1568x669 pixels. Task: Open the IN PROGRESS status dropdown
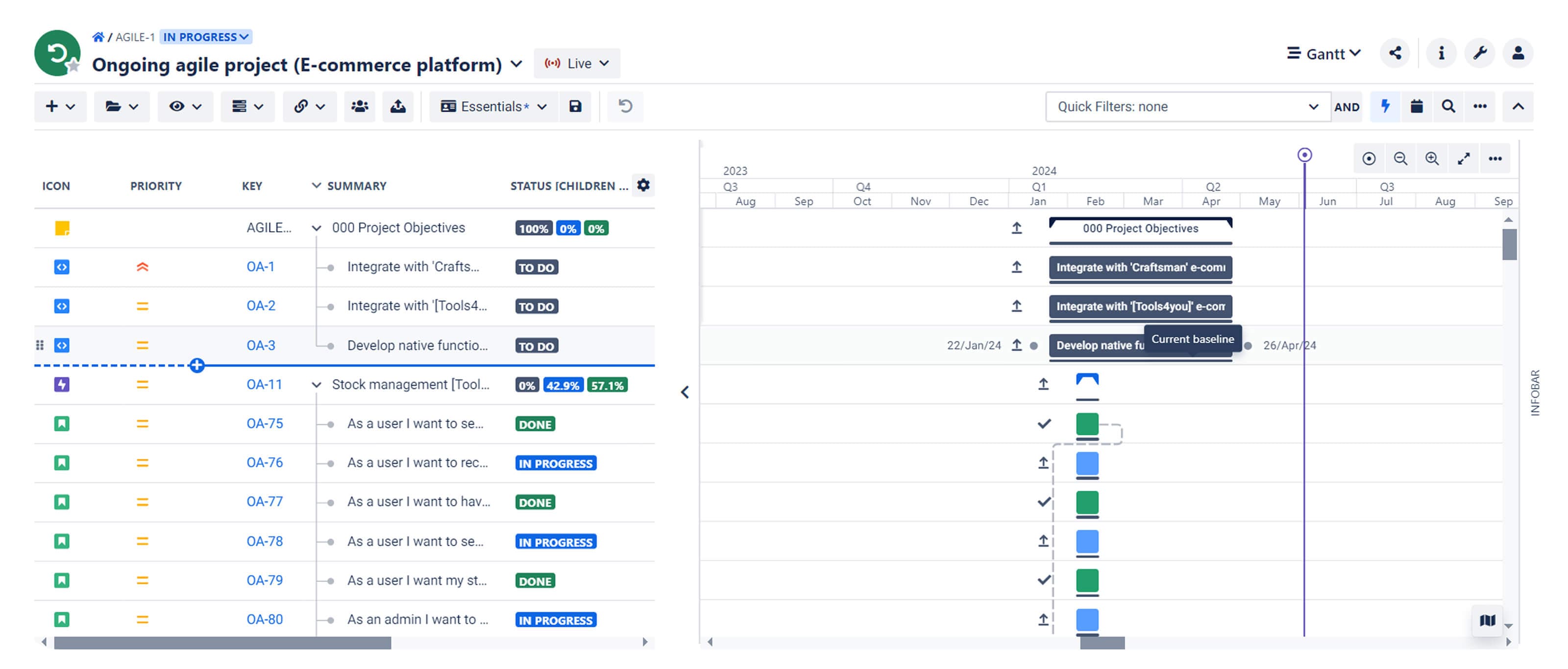(x=206, y=37)
